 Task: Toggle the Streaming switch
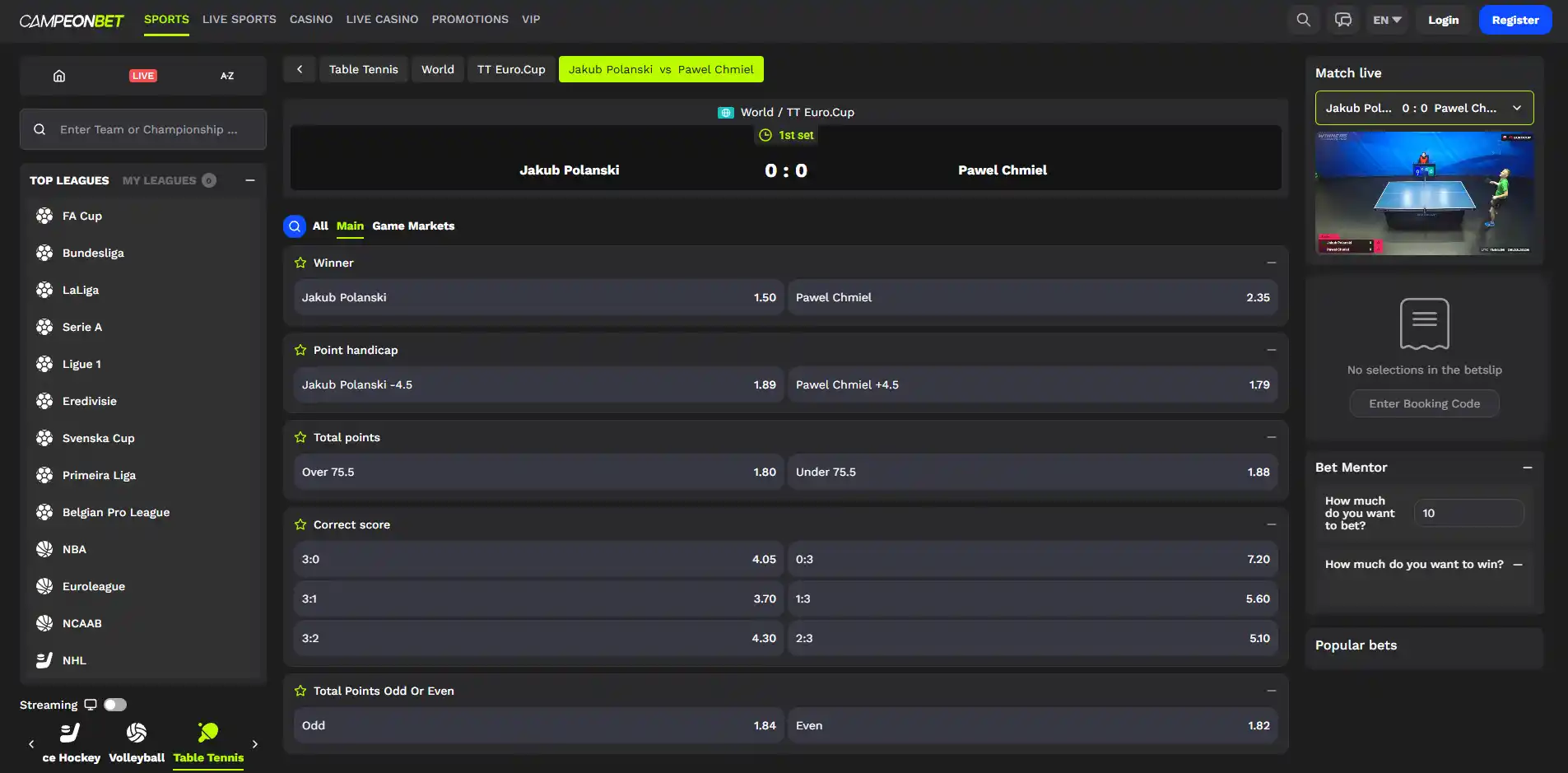click(115, 705)
